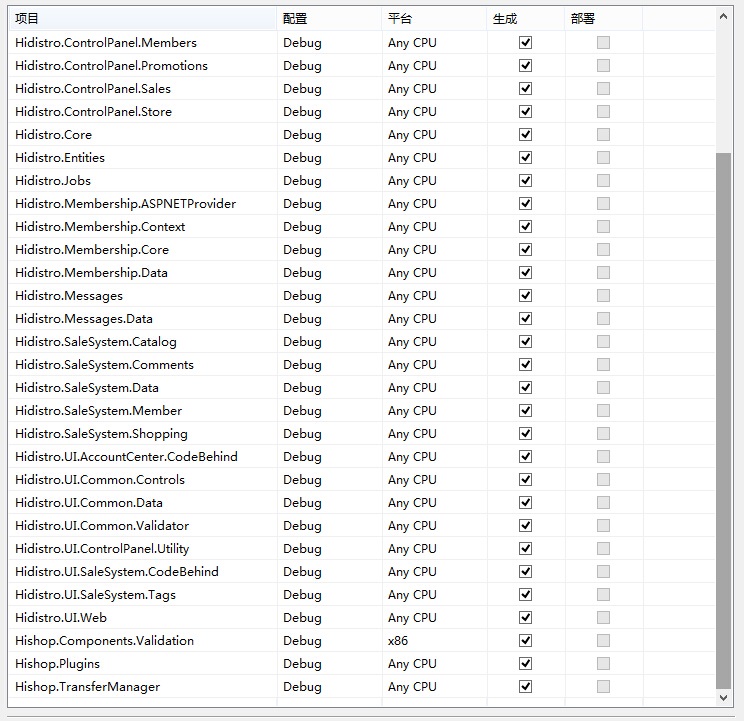Select Hidistro.SaleSystem.Member project name
Screen dimensions: 744x721
point(99,411)
